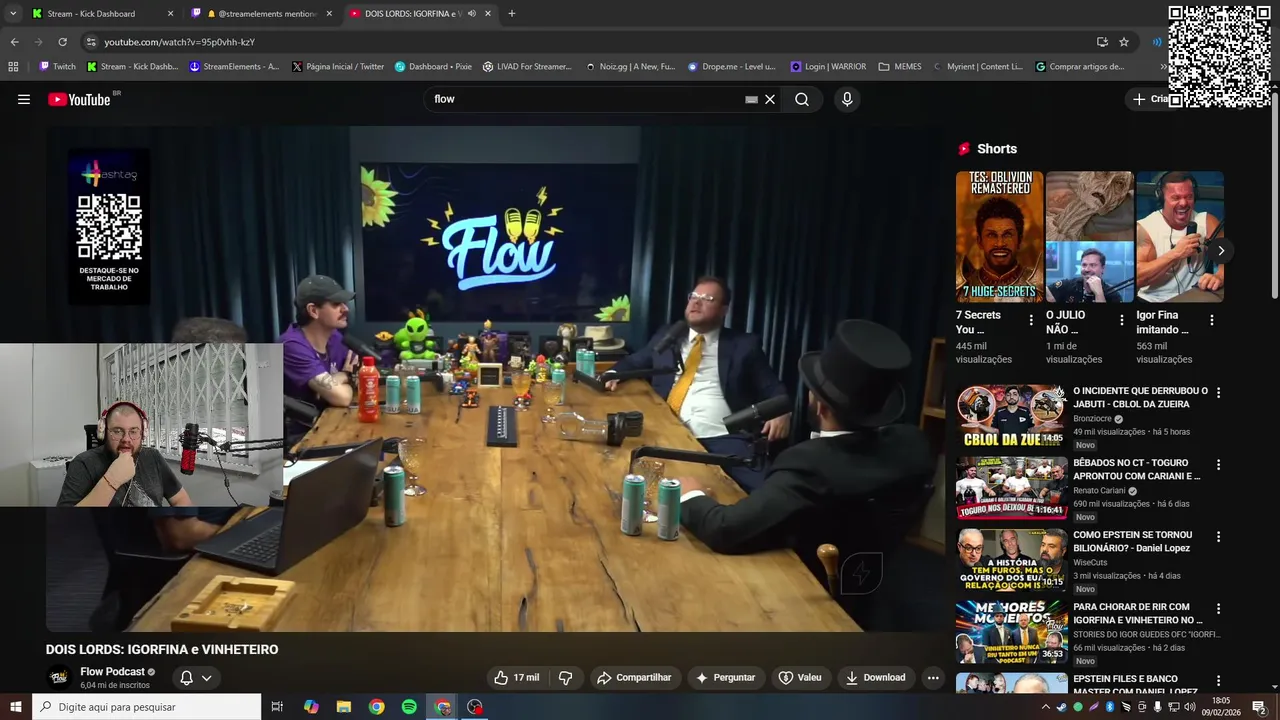Open File Explorer from the taskbar

pyautogui.click(x=344, y=707)
